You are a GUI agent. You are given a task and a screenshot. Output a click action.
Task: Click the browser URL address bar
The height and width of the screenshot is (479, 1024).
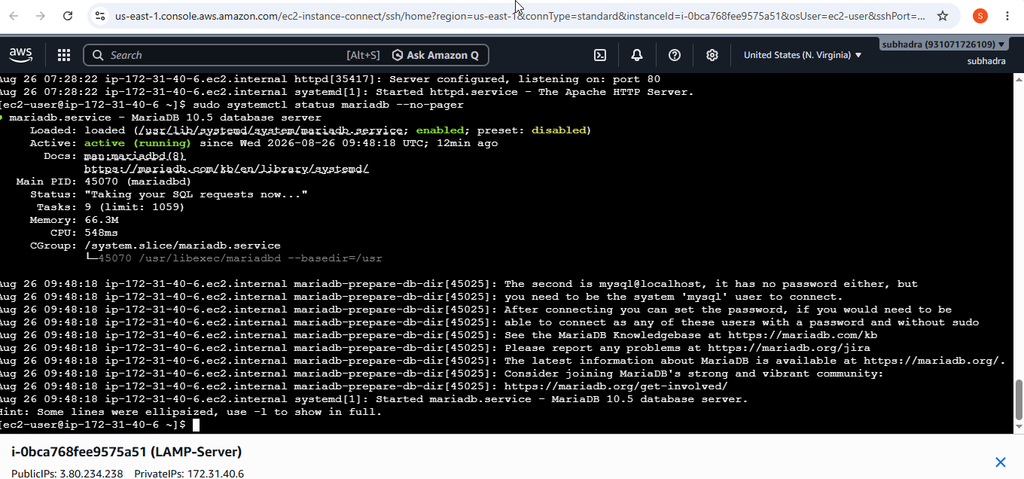(x=519, y=16)
